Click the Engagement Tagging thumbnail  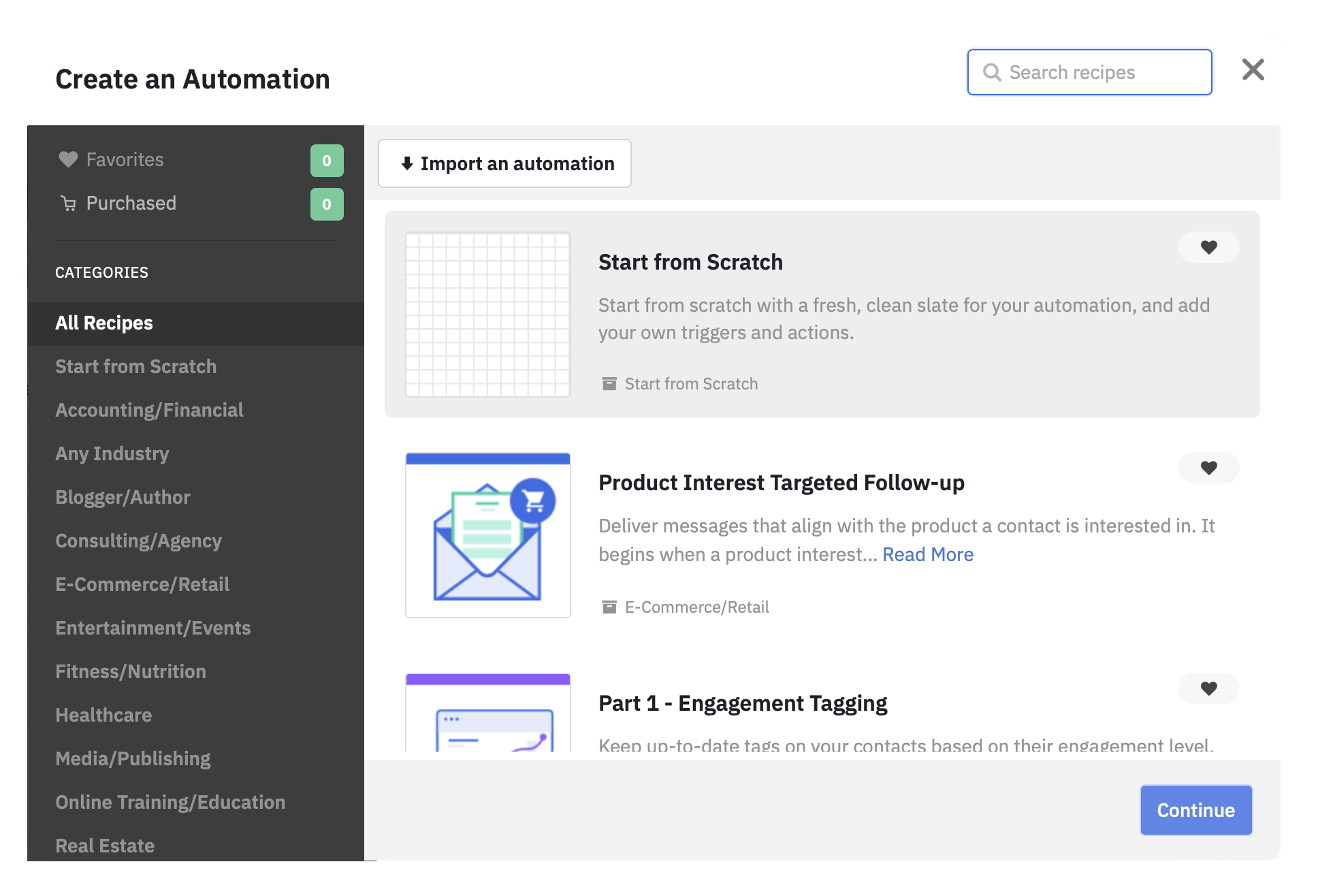[487, 713]
